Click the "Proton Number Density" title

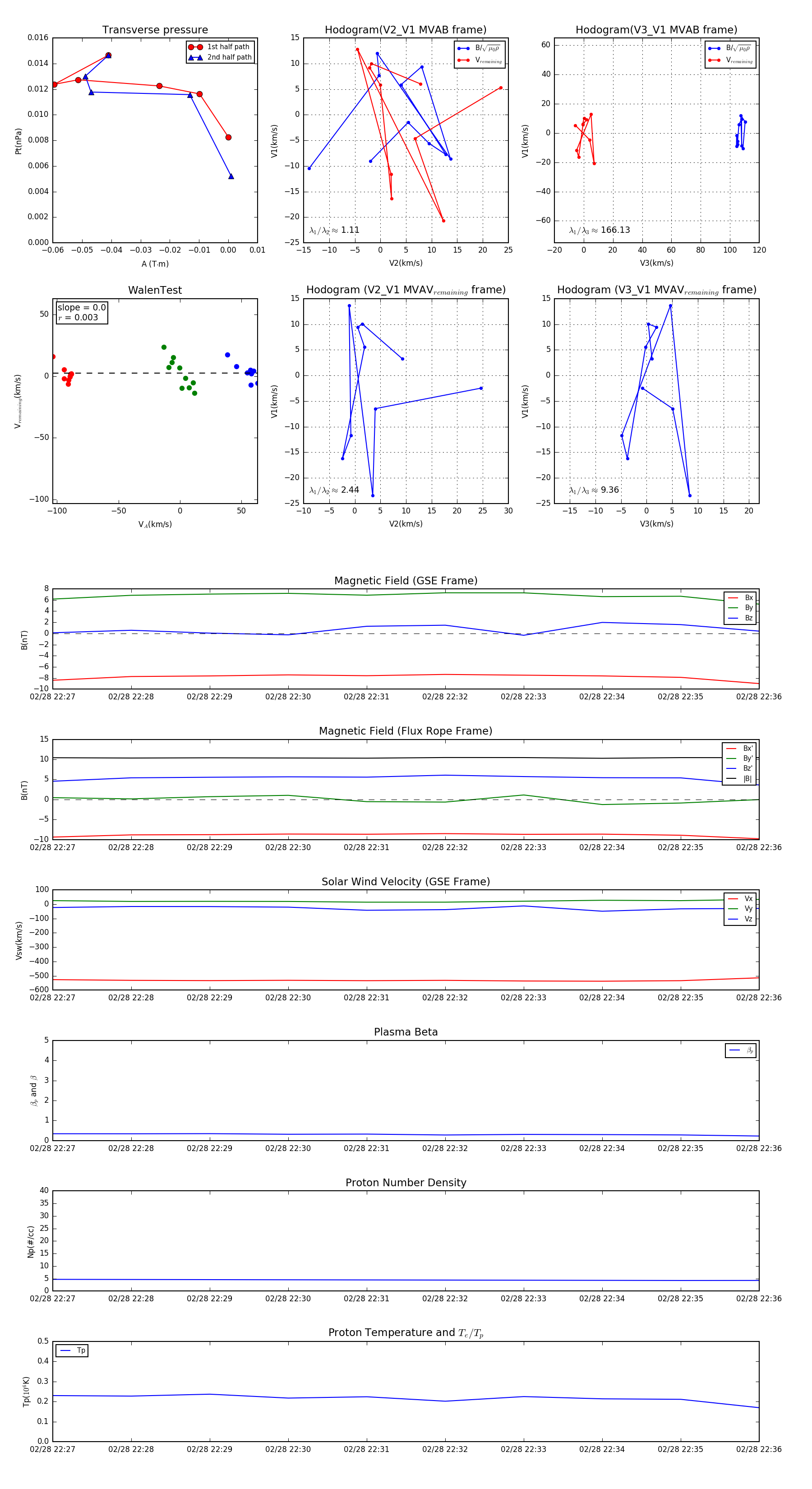[406, 1183]
